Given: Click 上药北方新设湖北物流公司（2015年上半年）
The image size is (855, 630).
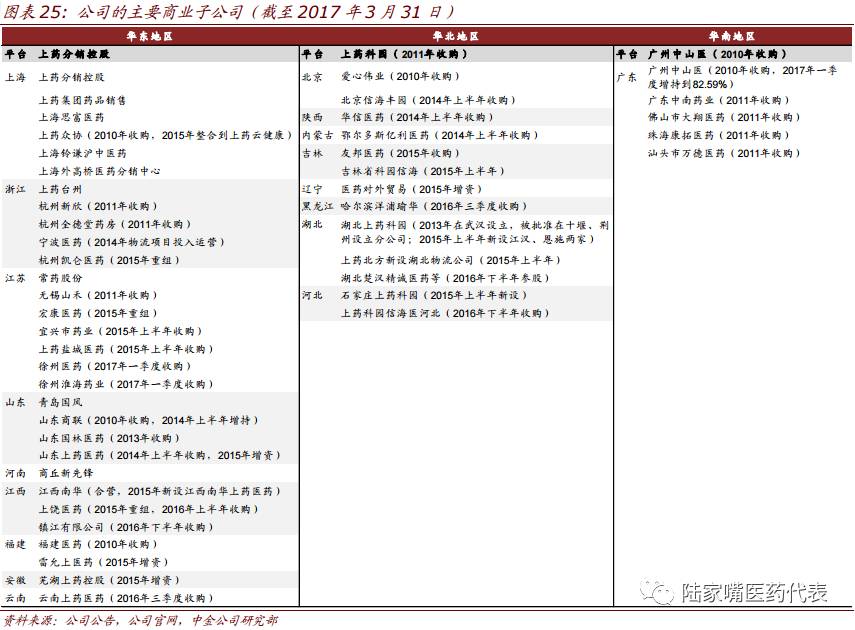Looking at the screenshot, I should [x=451, y=260].
